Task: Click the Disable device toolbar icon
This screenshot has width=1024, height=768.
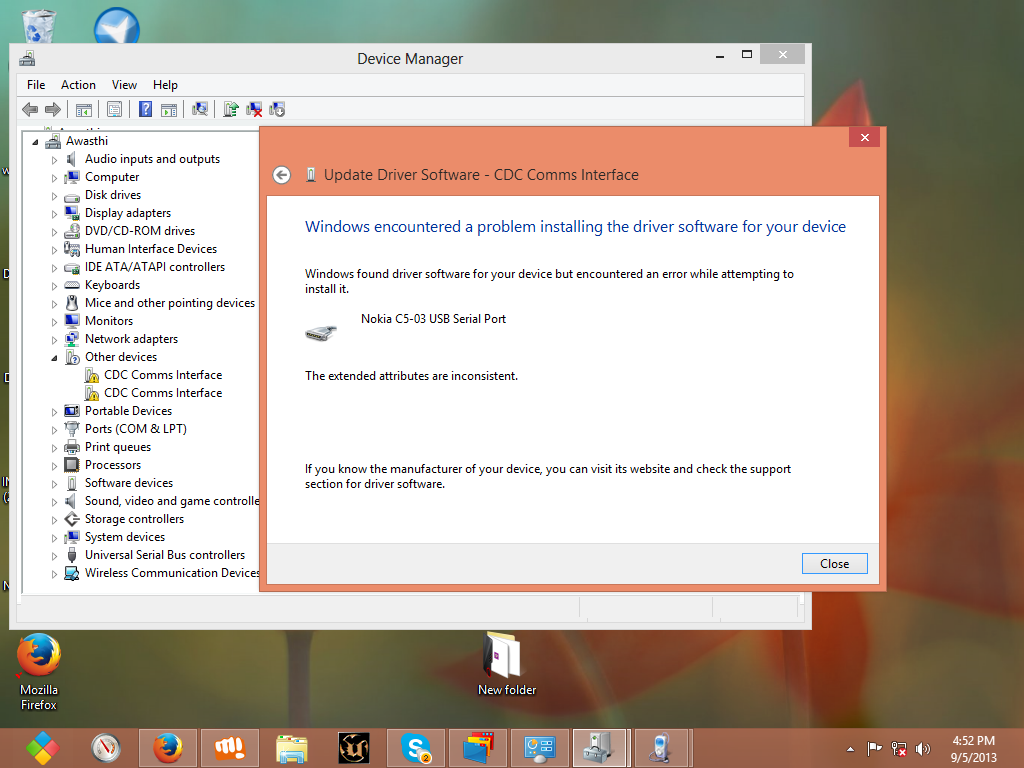Action: click(x=277, y=109)
